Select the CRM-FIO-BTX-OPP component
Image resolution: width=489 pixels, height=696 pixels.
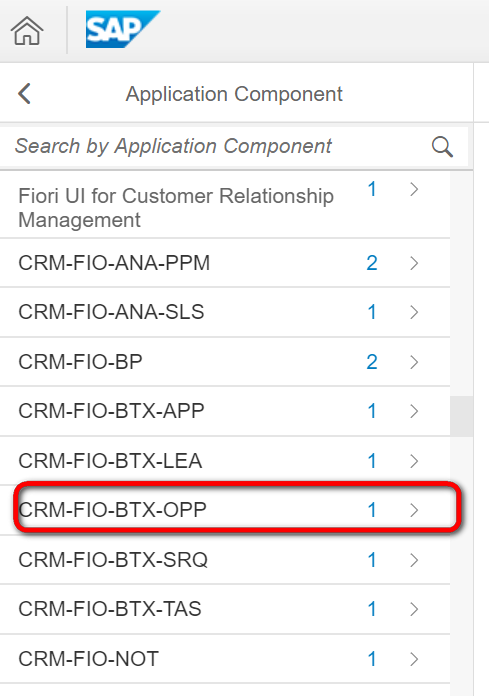pyautogui.click(x=225, y=510)
